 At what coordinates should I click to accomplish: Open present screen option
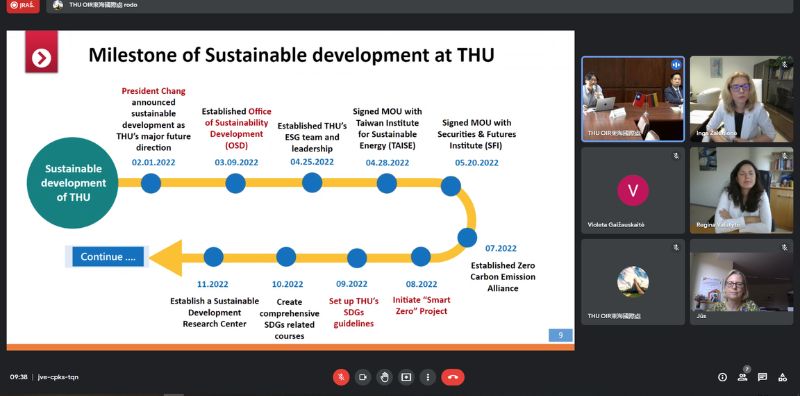(406, 377)
